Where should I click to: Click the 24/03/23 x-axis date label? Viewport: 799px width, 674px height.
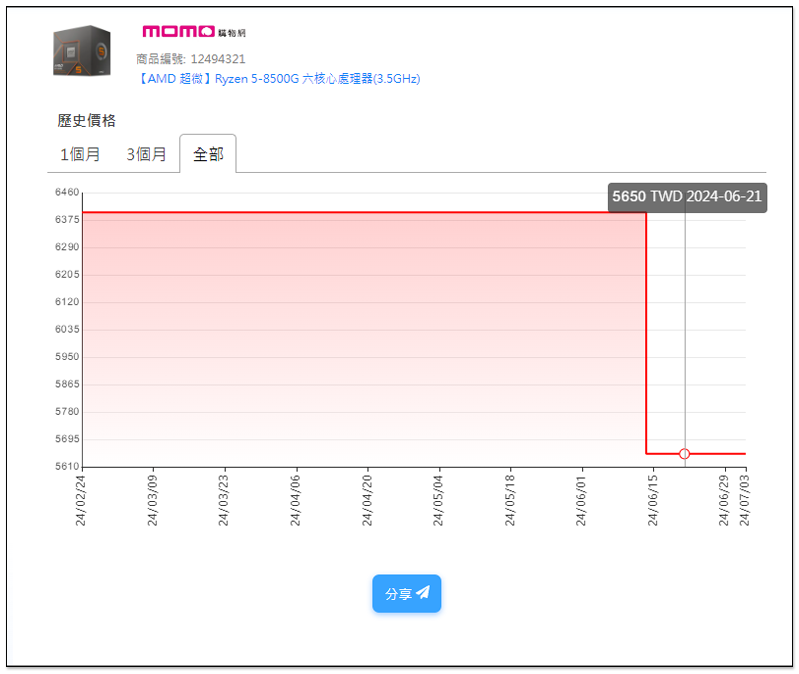pyautogui.click(x=224, y=500)
